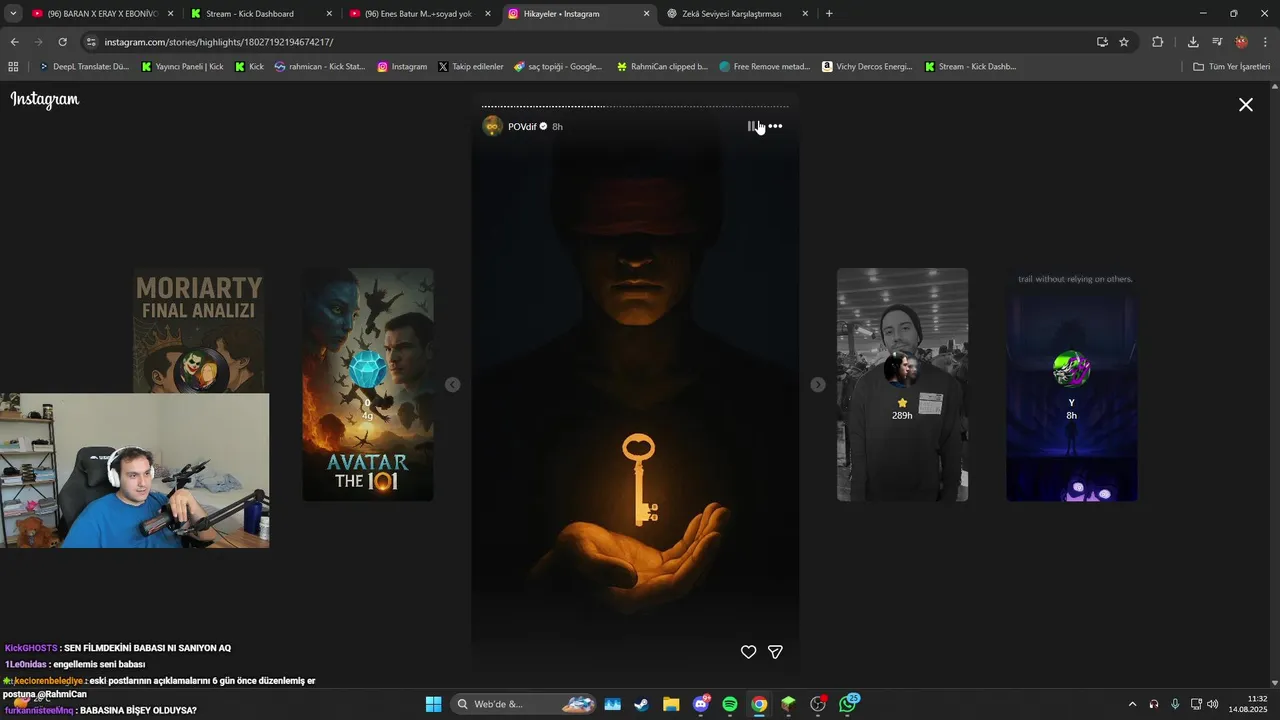Open the rahmican - Kick Stat bookmark

click(x=320, y=67)
